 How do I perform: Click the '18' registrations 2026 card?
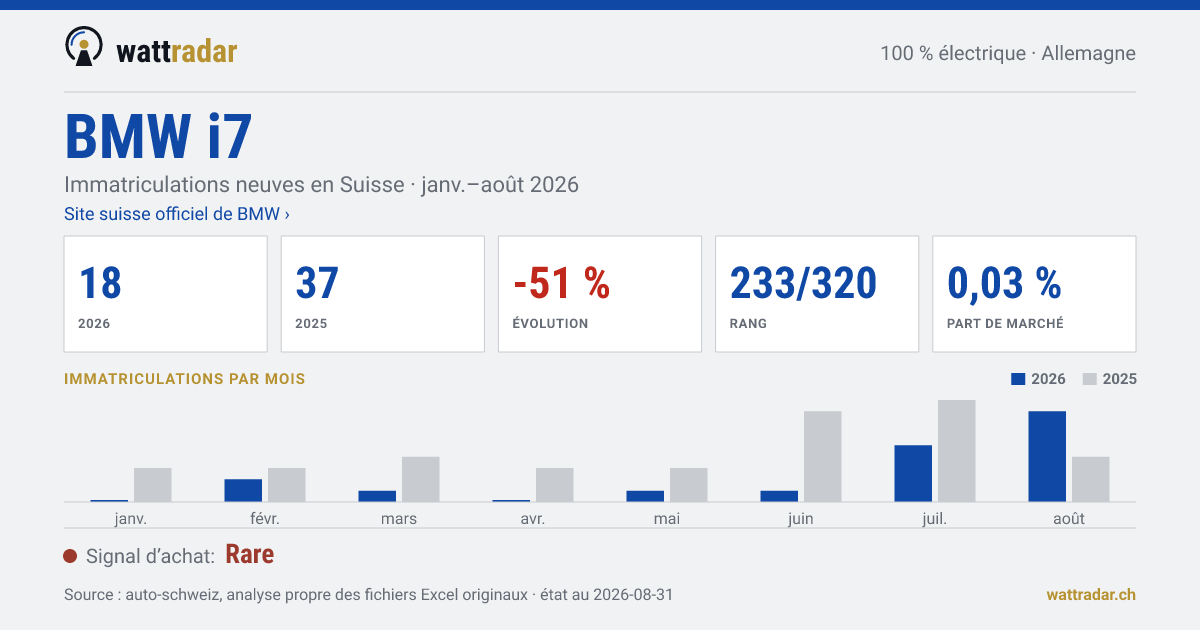tap(165, 294)
